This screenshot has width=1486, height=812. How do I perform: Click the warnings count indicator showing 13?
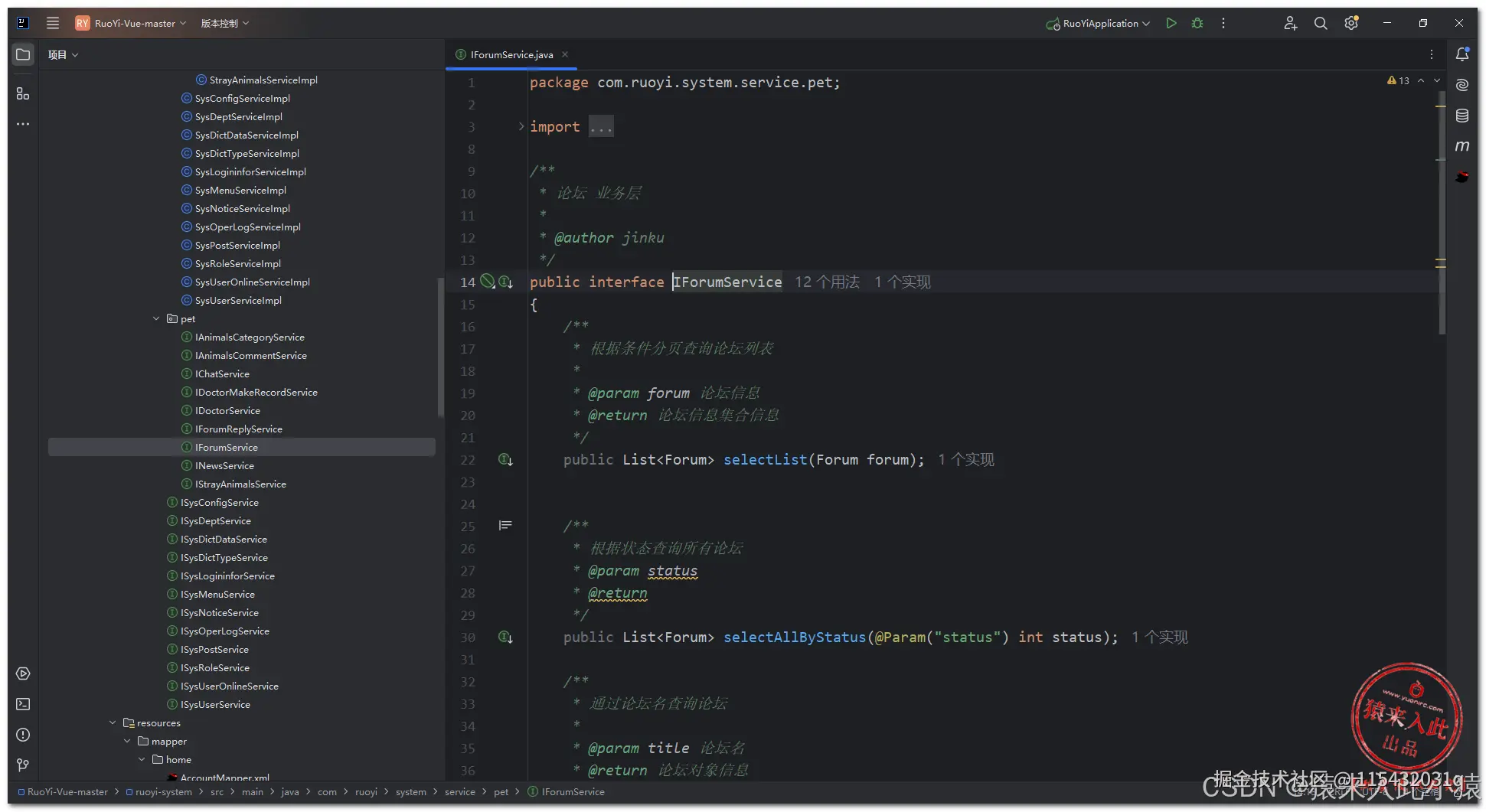point(1398,80)
